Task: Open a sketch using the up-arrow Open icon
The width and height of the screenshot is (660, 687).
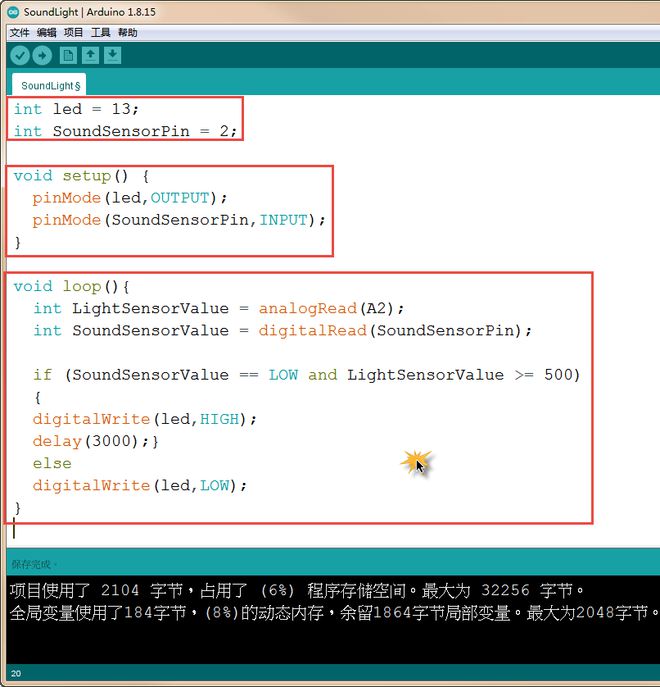Action: click(x=90, y=55)
